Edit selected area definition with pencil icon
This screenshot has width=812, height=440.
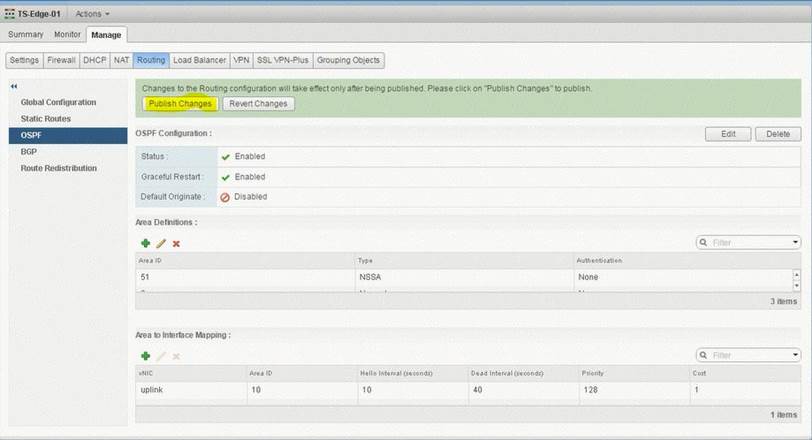[x=161, y=243]
